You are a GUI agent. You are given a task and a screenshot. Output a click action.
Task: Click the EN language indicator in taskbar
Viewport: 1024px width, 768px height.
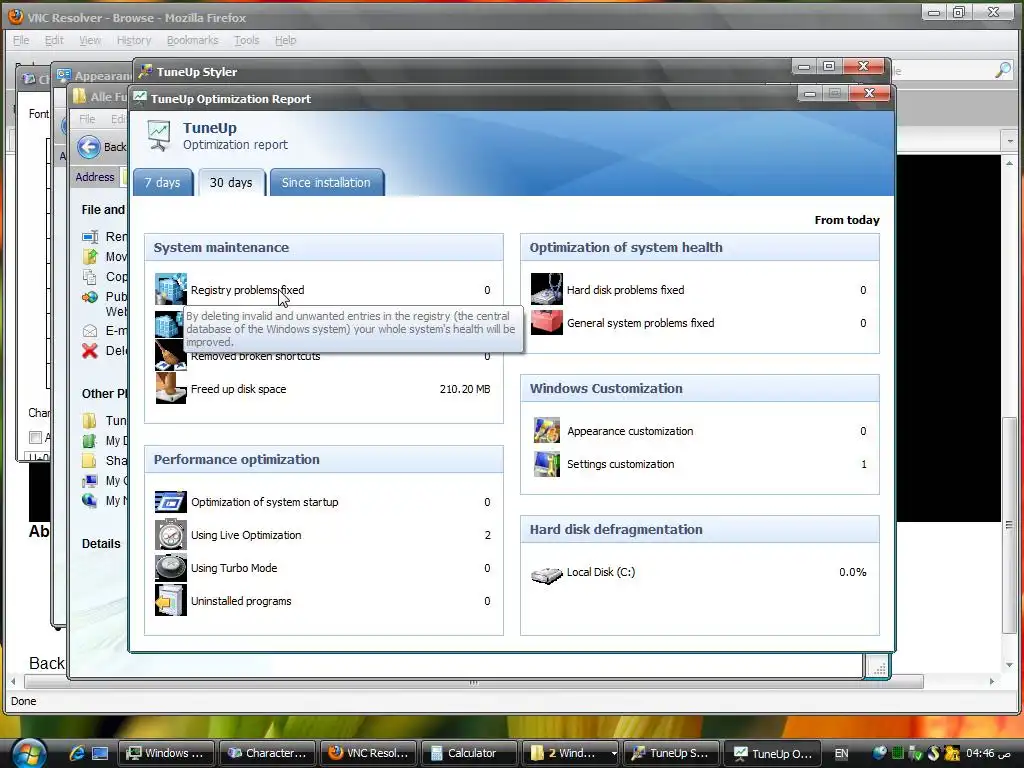click(x=842, y=753)
